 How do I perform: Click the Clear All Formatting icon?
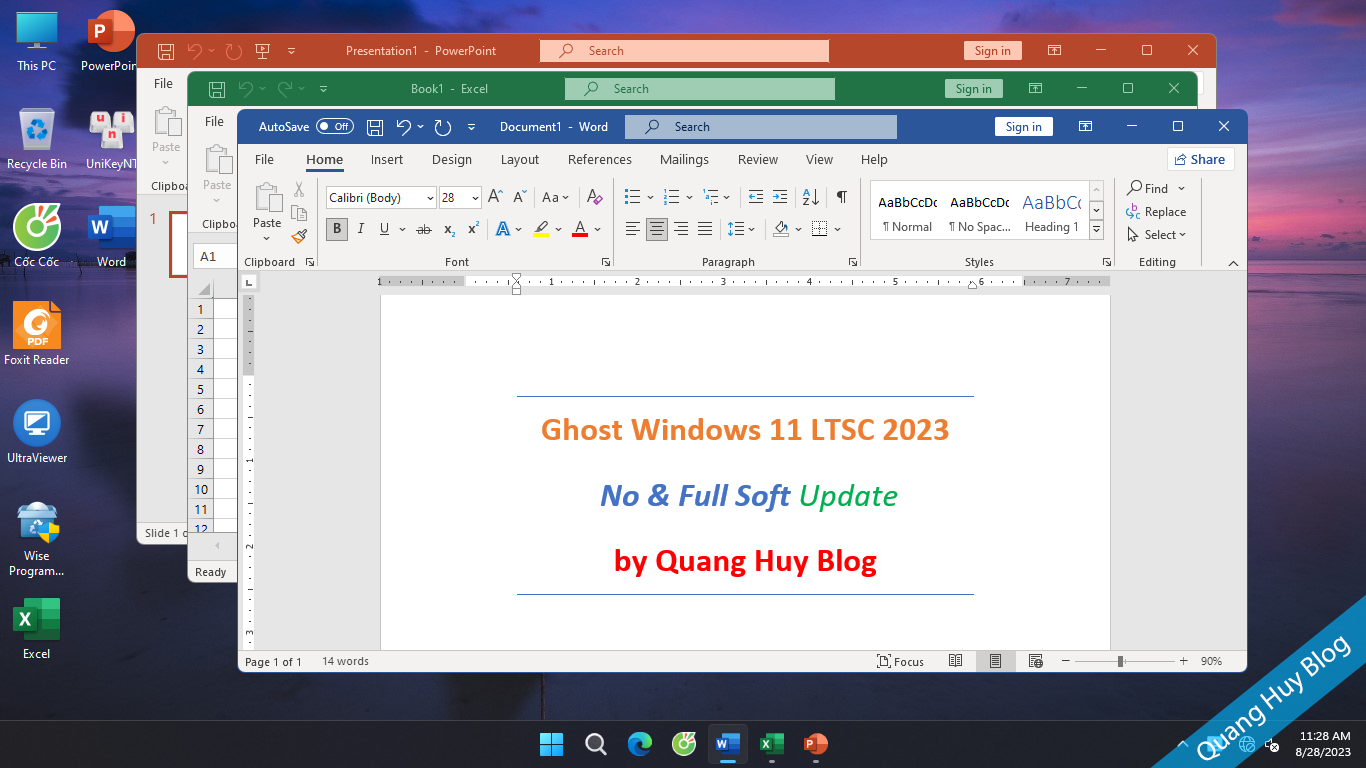[x=594, y=197]
